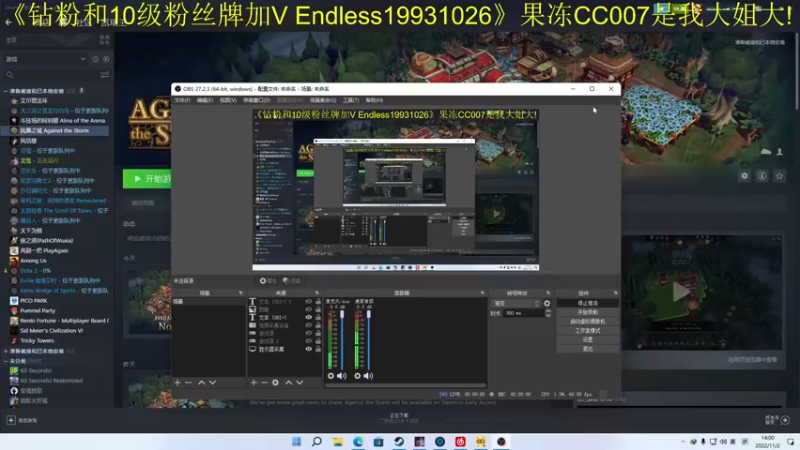Favorite the game with the star icon

tap(779, 176)
